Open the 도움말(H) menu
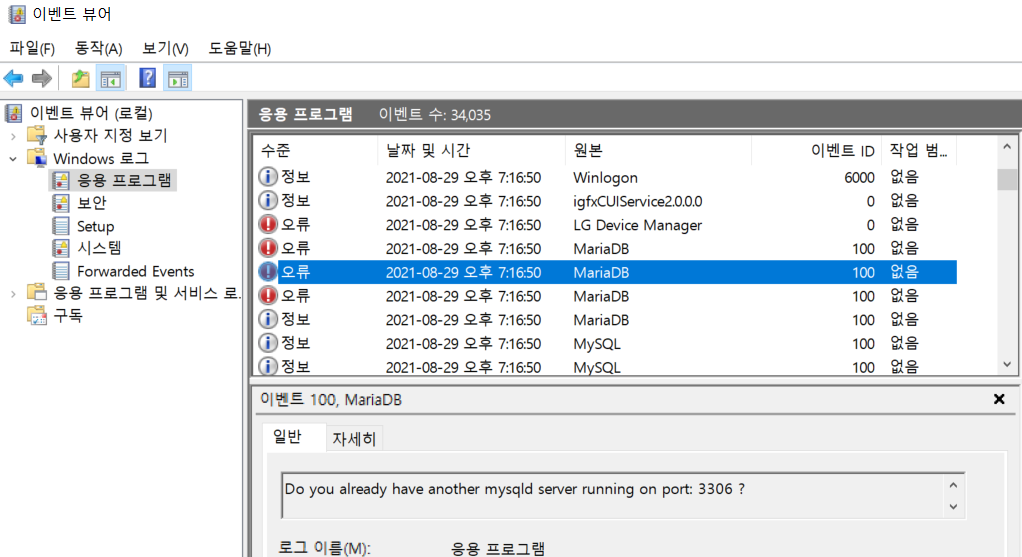This screenshot has height=557, width=1022. pyautogui.click(x=240, y=48)
